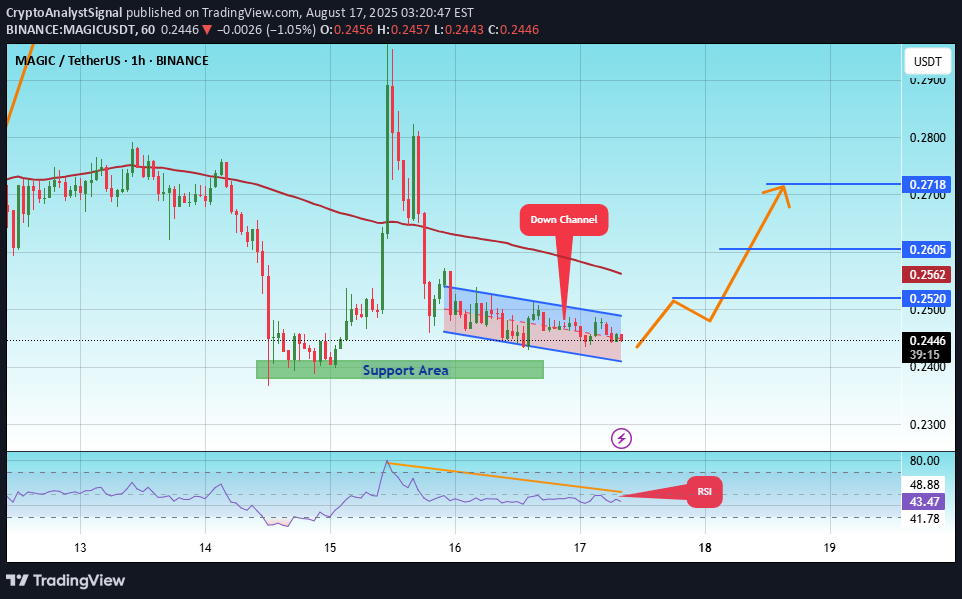Click the MAGIC / TetherUS chart title
The image size is (962, 599).
[112, 60]
